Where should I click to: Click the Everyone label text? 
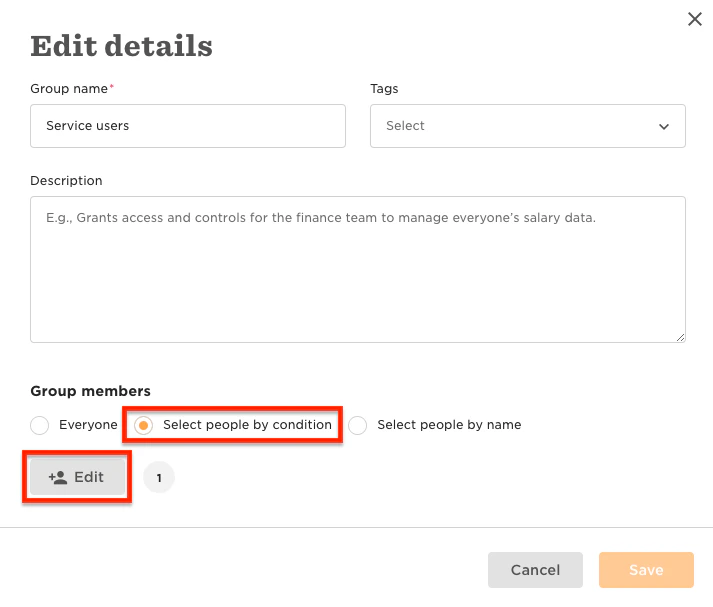[x=88, y=425]
